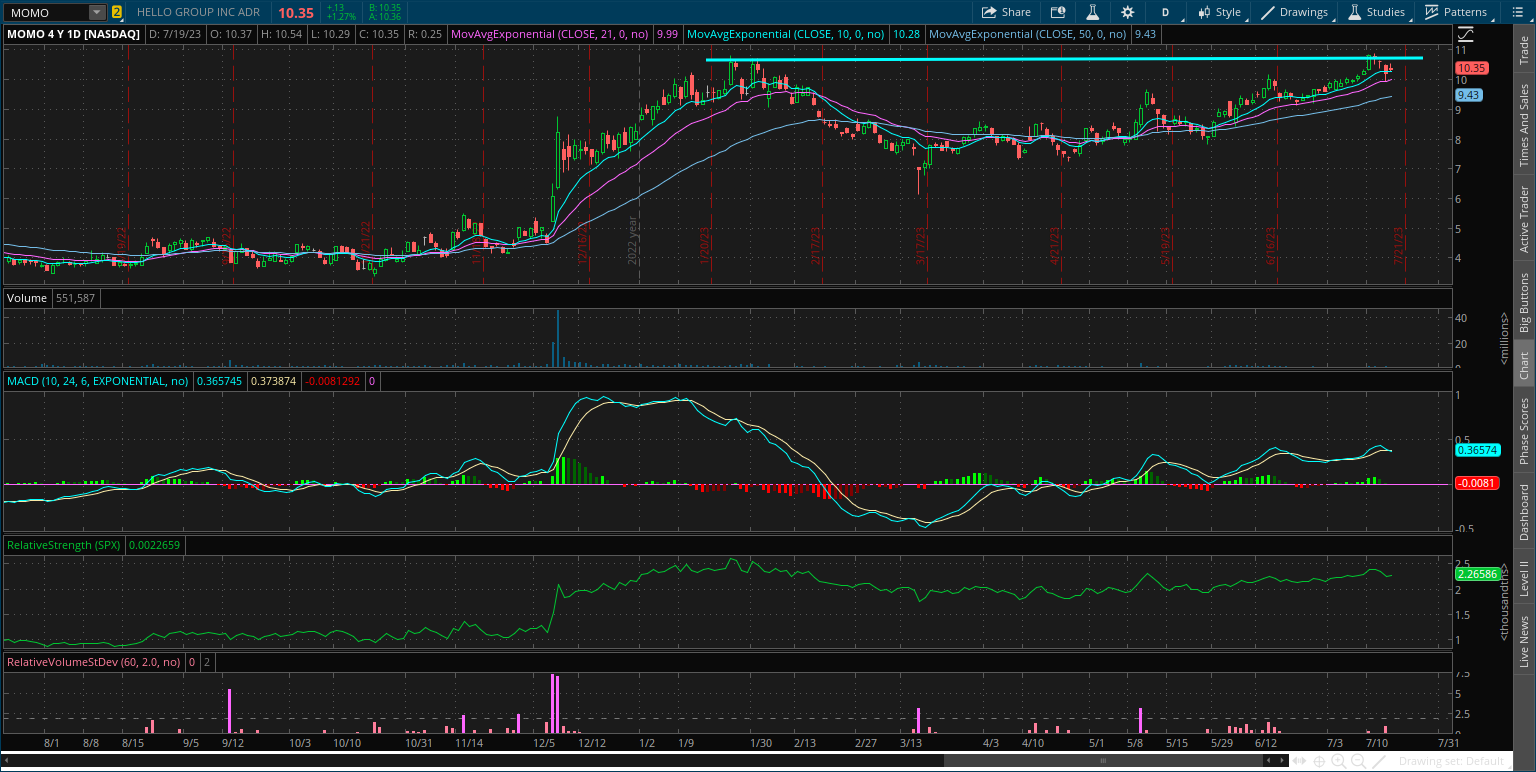Open the Dashboard side tab

[1524, 512]
